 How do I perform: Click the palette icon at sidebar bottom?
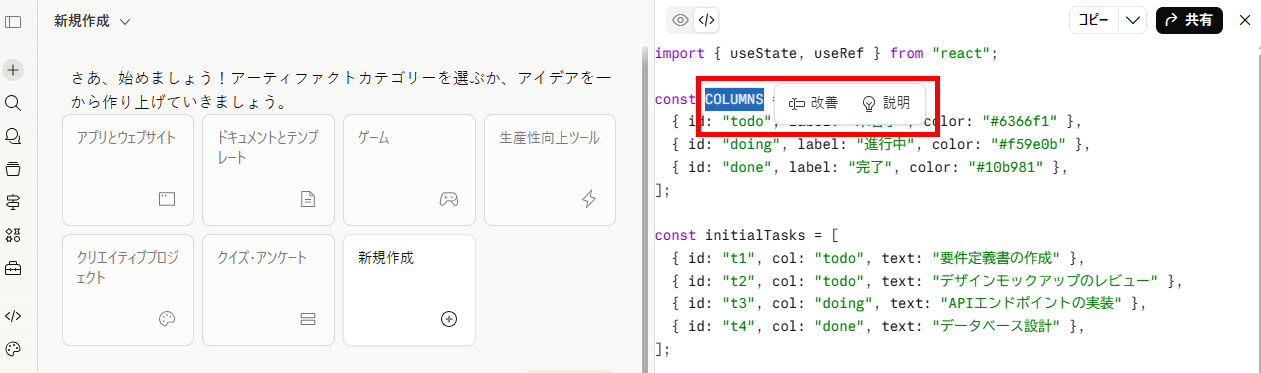point(13,349)
